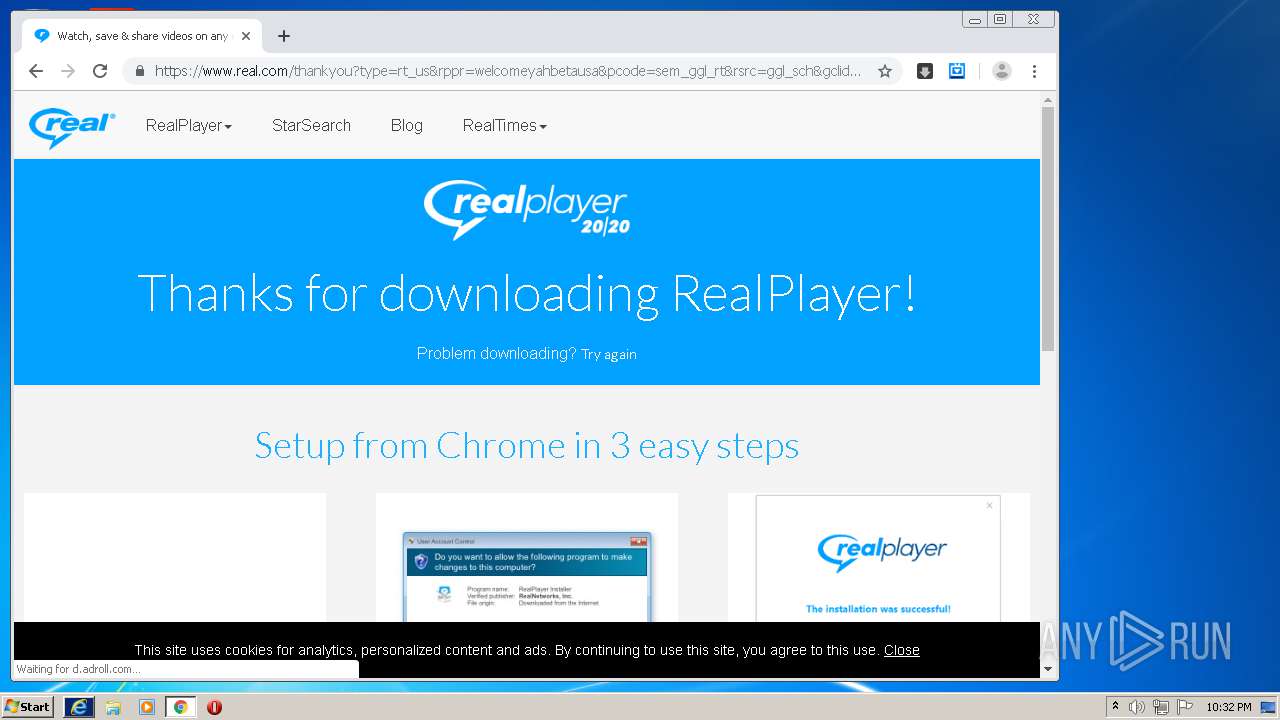The height and width of the screenshot is (720, 1280).
Task: Click the red Opera taskbar icon
Action: pos(214,707)
